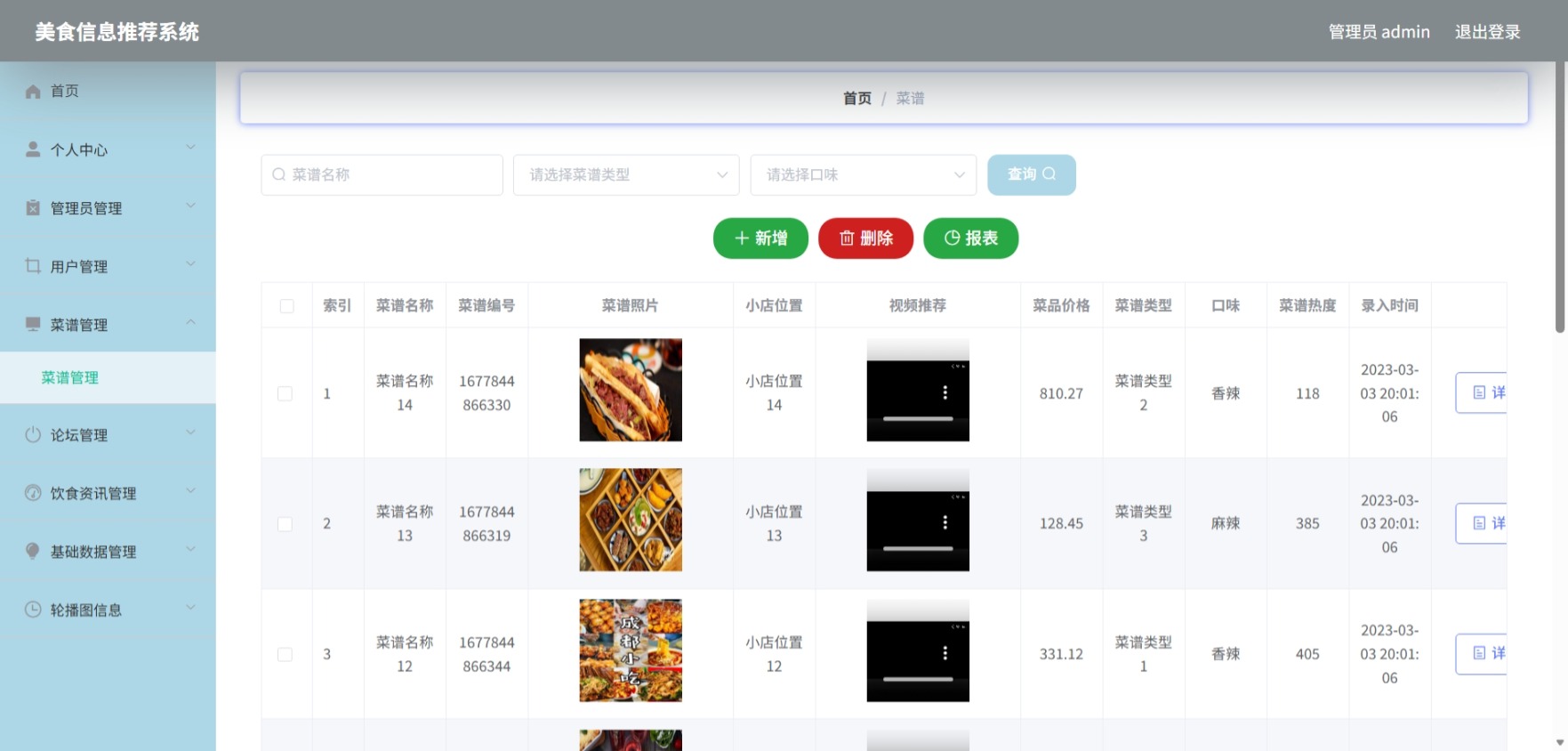
Task: Select checkbox for row 菜谱名称13
Action: point(285,524)
